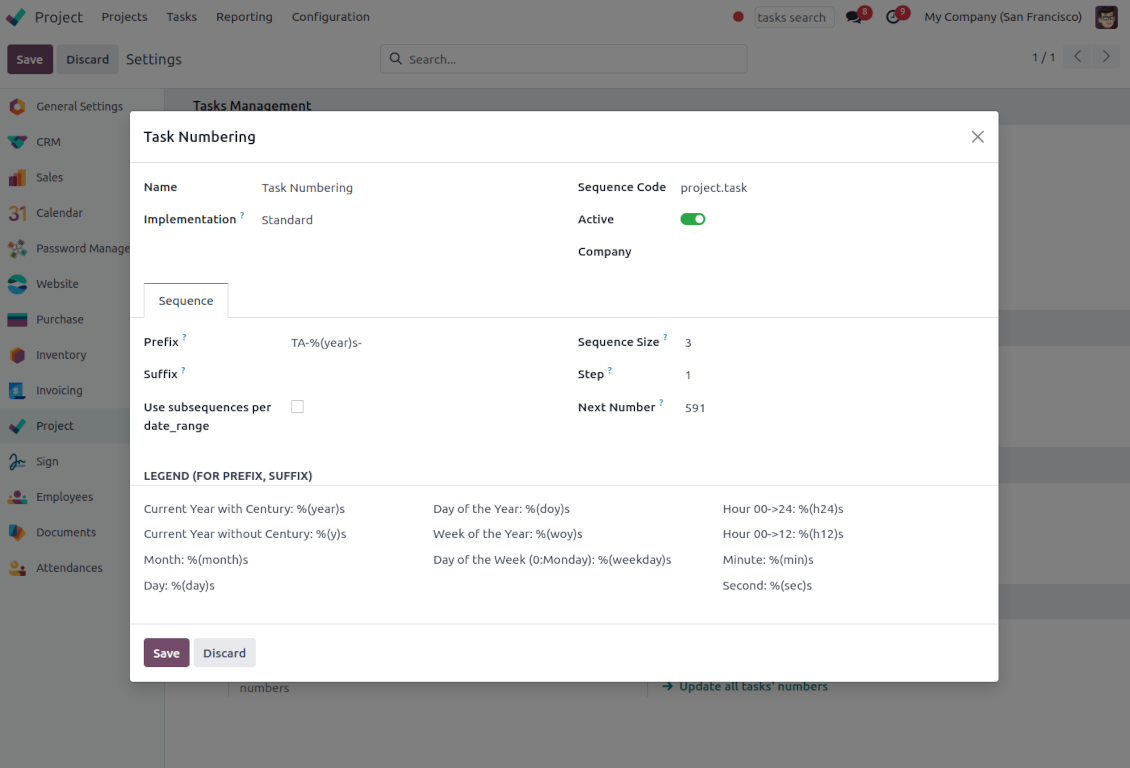1130x768 pixels.
Task: Click the Website module icon
Action: click(17, 284)
